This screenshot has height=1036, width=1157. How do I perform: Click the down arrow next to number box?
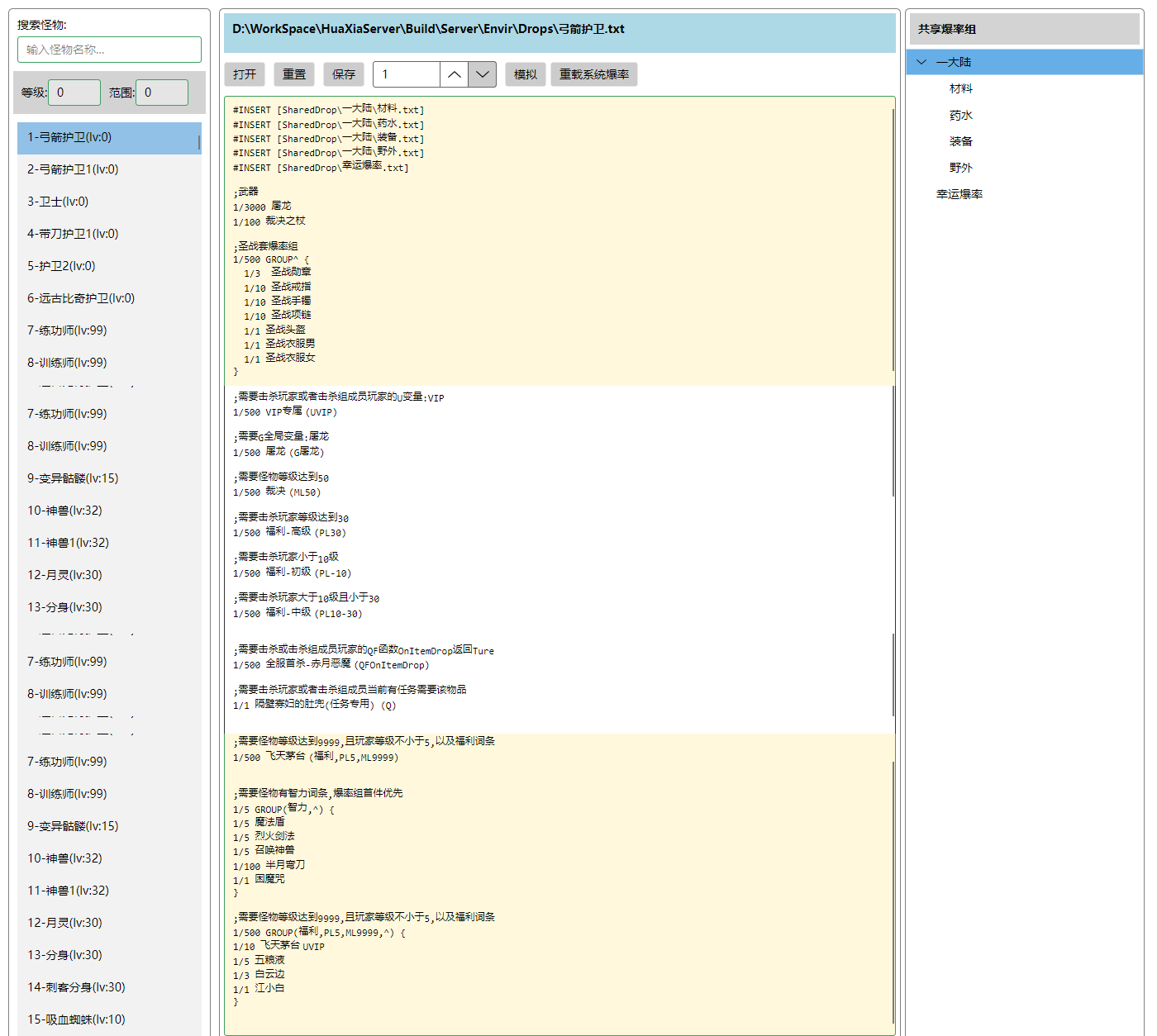coord(483,74)
